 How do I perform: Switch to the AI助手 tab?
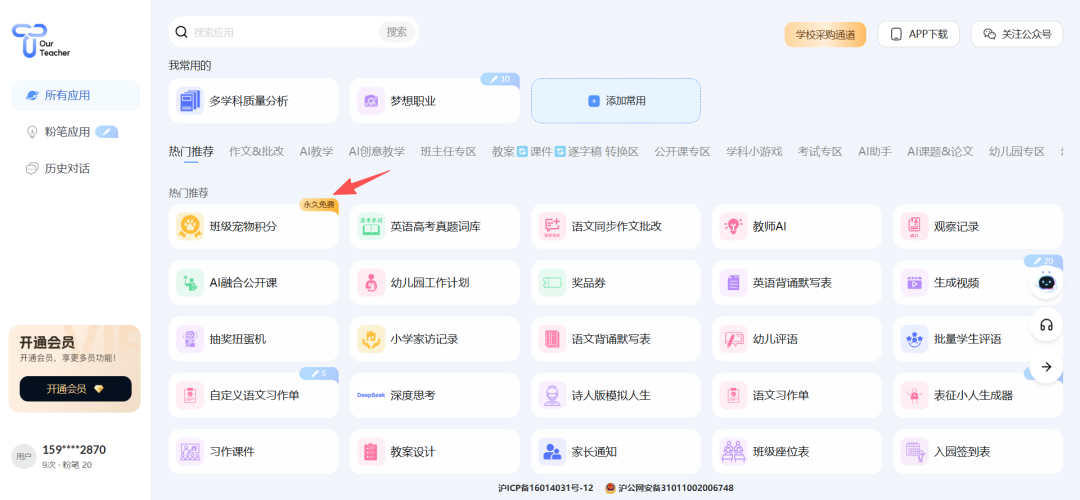(875, 152)
